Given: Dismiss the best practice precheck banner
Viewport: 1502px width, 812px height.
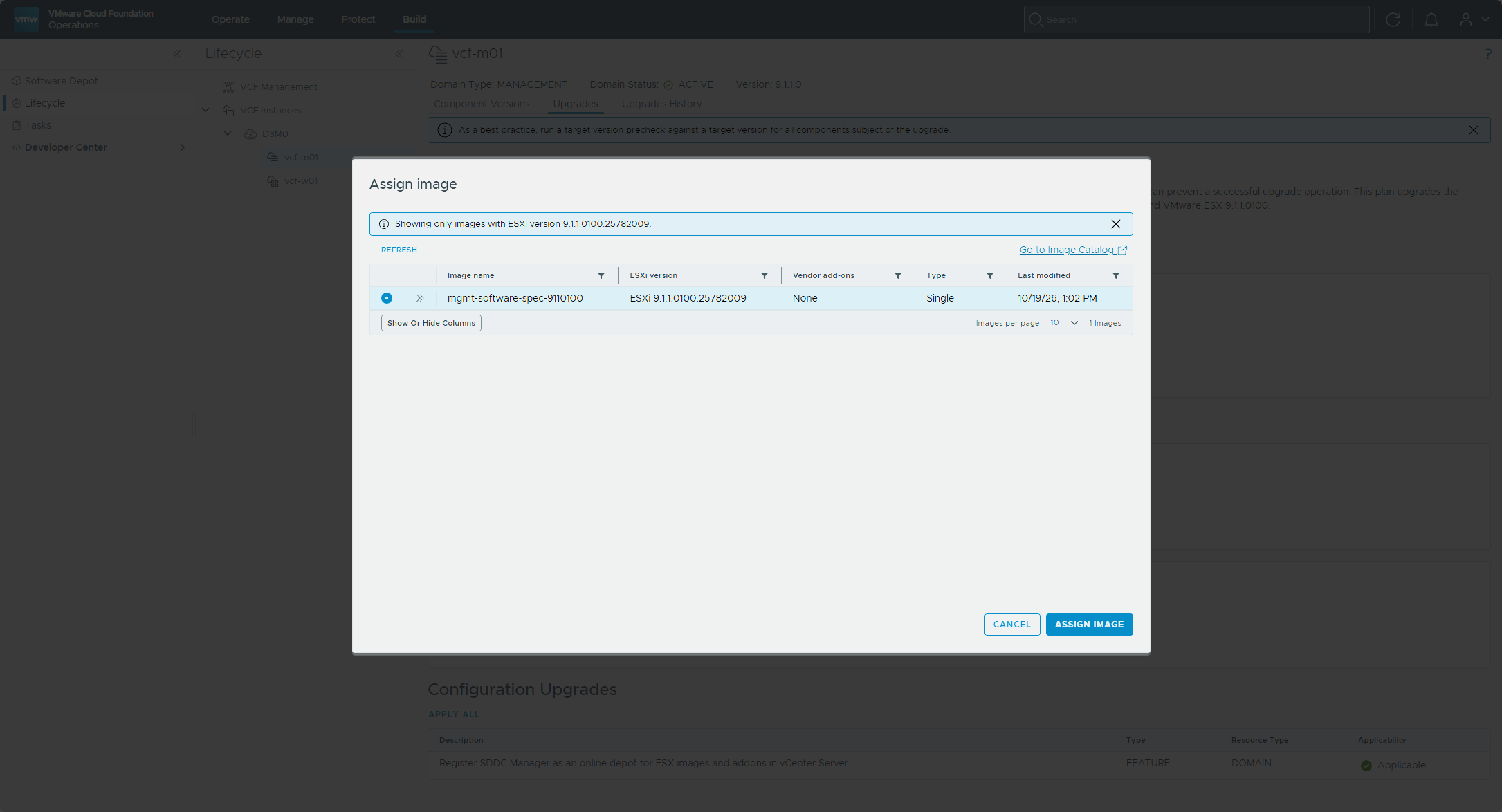Looking at the screenshot, I should [x=1474, y=130].
